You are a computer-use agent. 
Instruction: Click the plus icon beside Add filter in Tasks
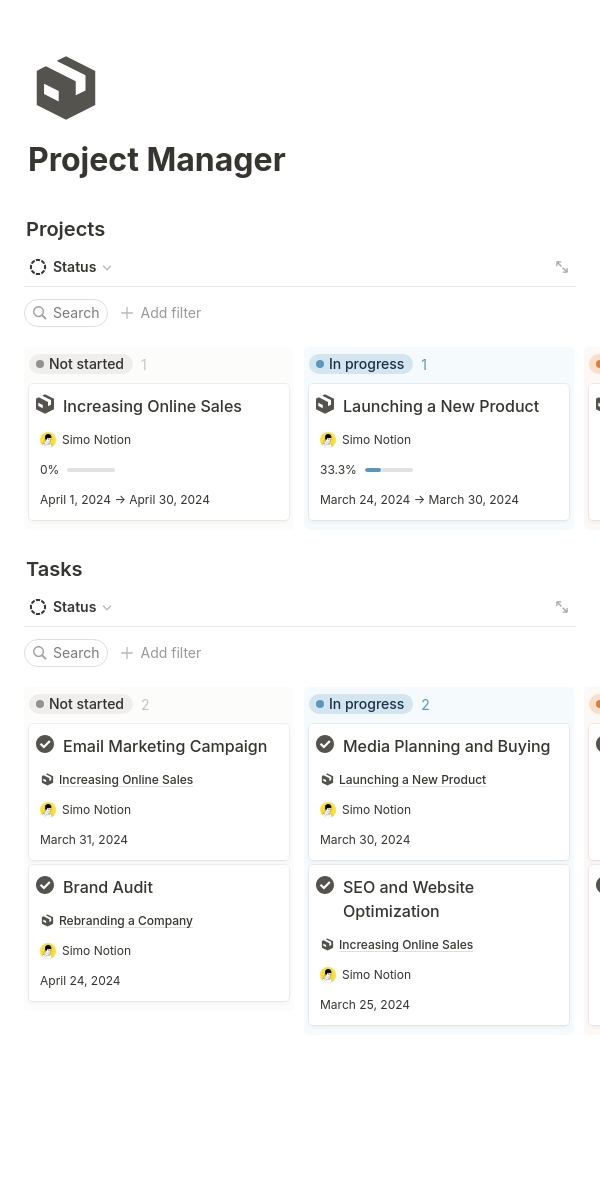127,653
